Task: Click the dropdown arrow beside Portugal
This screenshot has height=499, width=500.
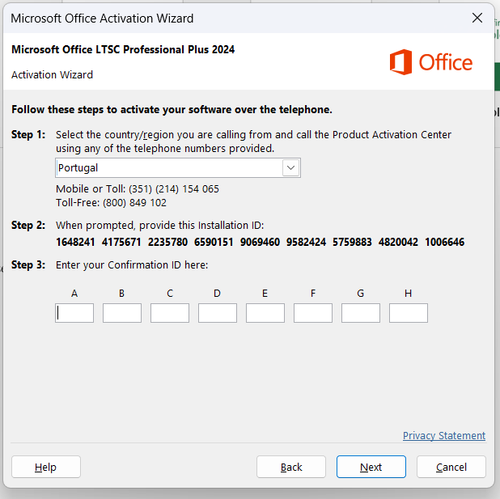Action: pyautogui.click(x=291, y=168)
